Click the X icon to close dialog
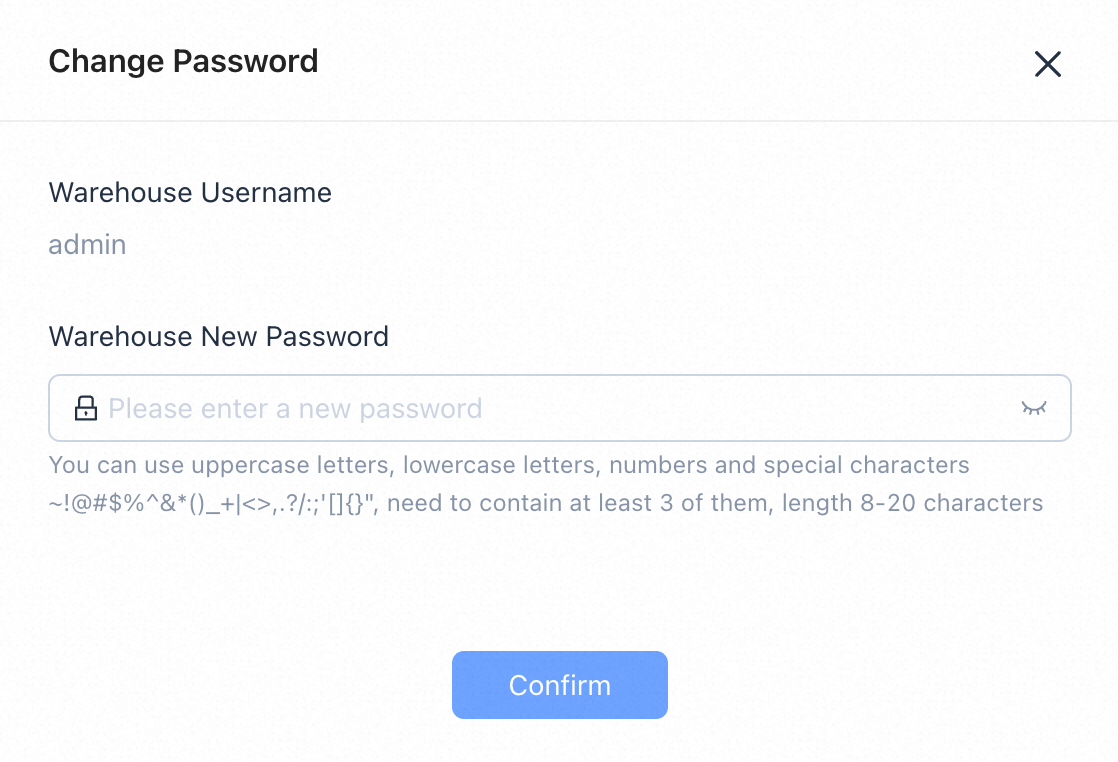Screen dimensions: 1118x762 [1047, 63]
